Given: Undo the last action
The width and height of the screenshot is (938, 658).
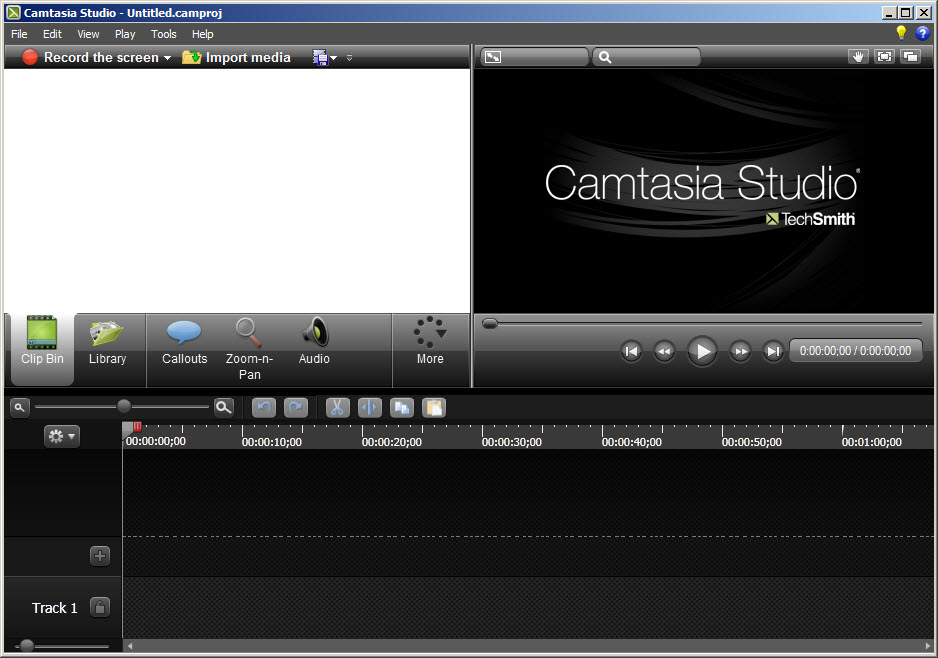Looking at the screenshot, I should coord(264,408).
